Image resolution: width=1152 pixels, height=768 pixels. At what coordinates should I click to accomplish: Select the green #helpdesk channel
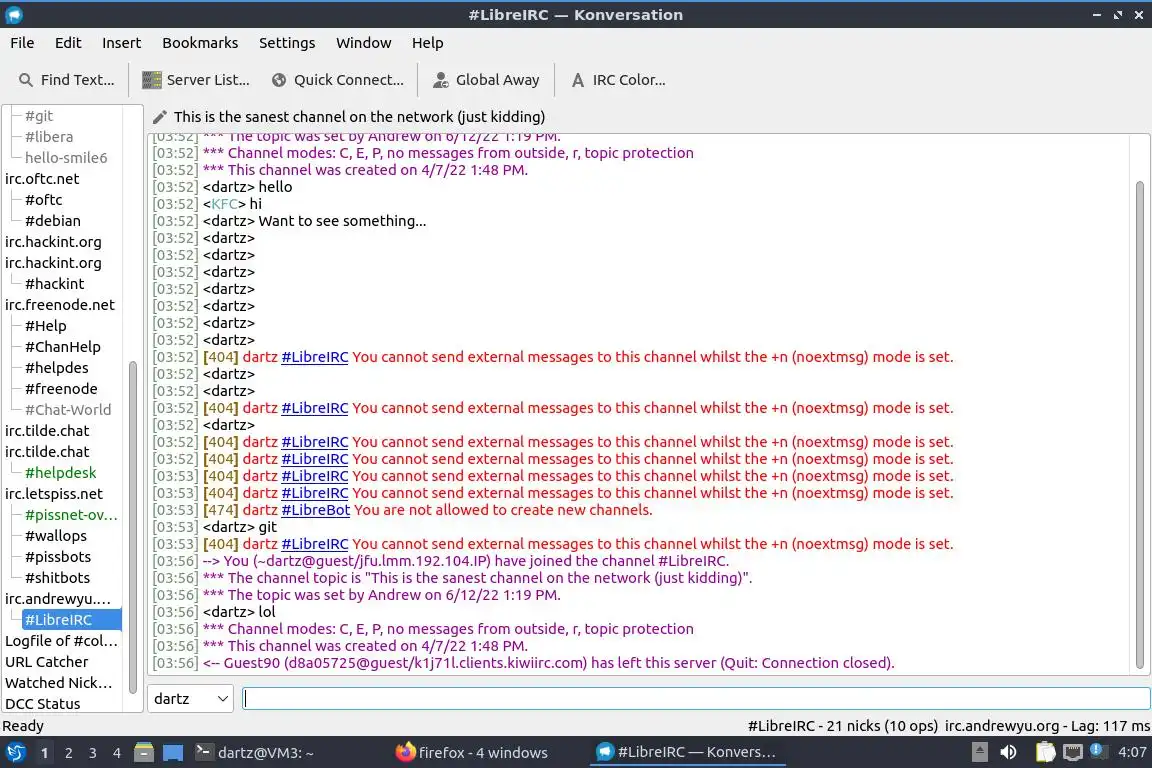click(60, 473)
